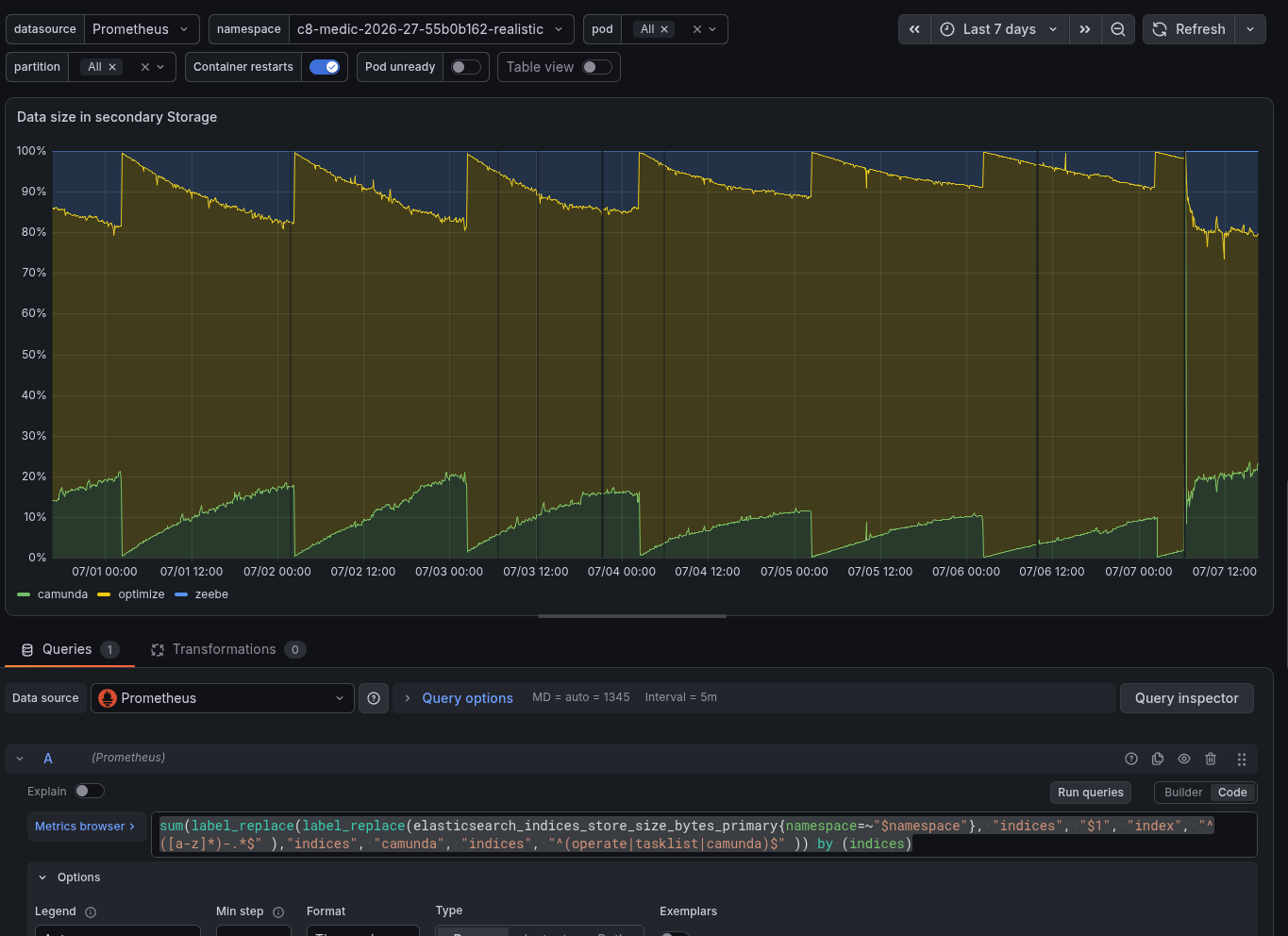Shift time range backward with double-left arrows

tap(914, 29)
